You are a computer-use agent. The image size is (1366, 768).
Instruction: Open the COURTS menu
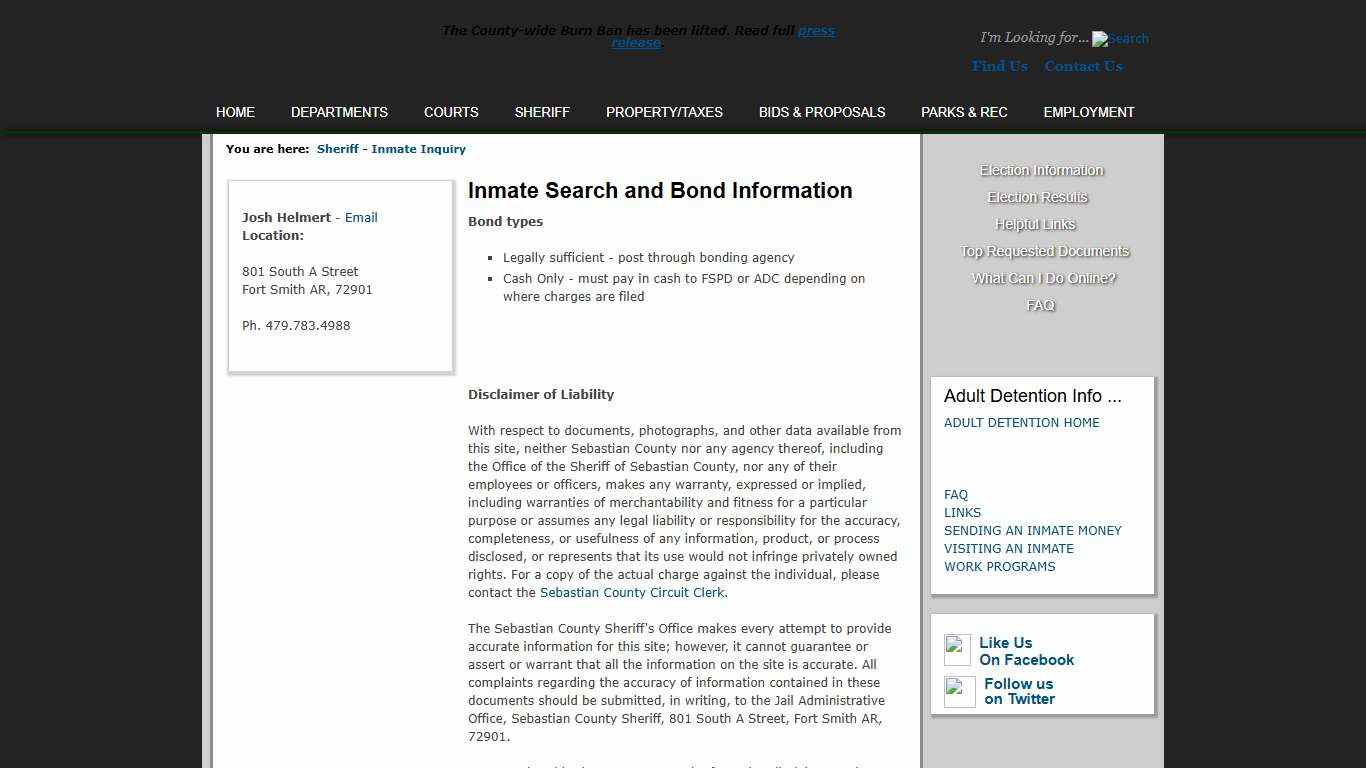[x=451, y=112]
